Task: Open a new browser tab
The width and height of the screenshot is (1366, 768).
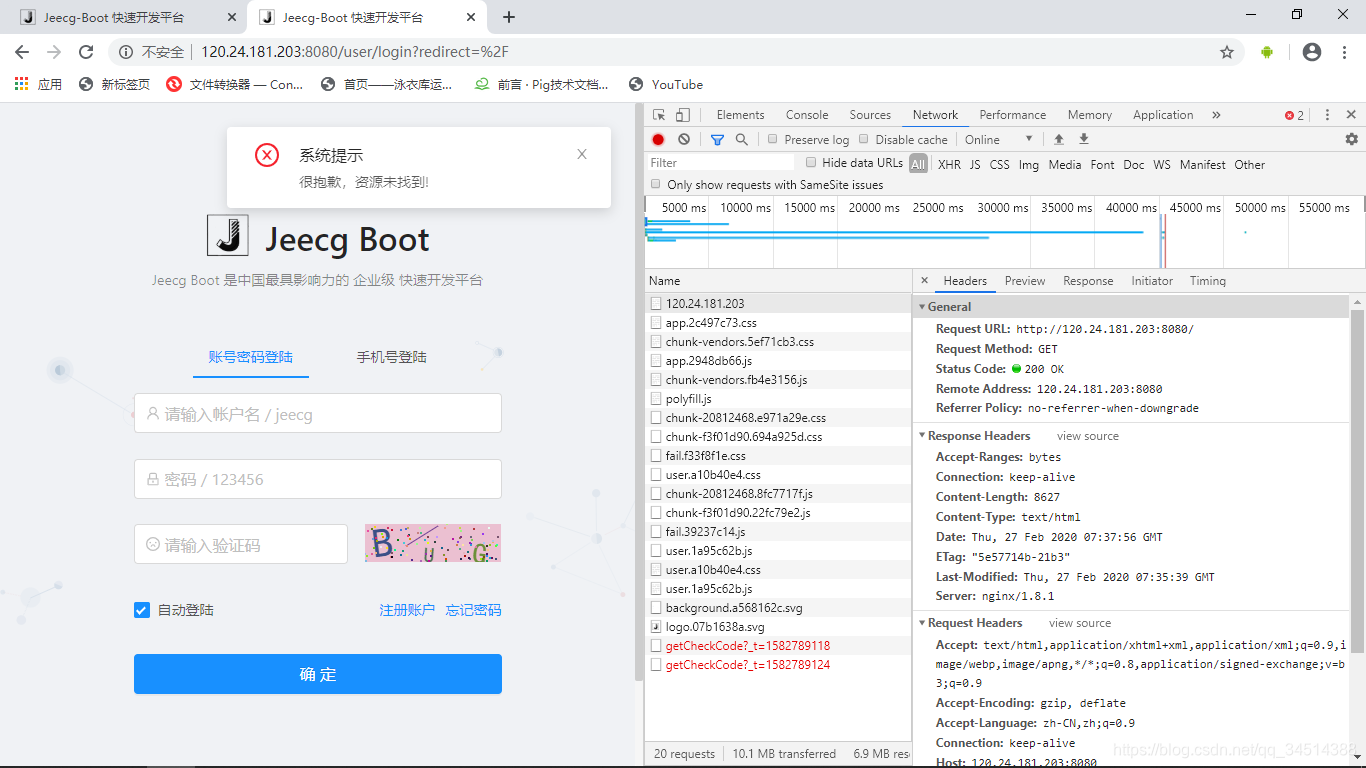Action: pyautogui.click(x=509, y=17)
